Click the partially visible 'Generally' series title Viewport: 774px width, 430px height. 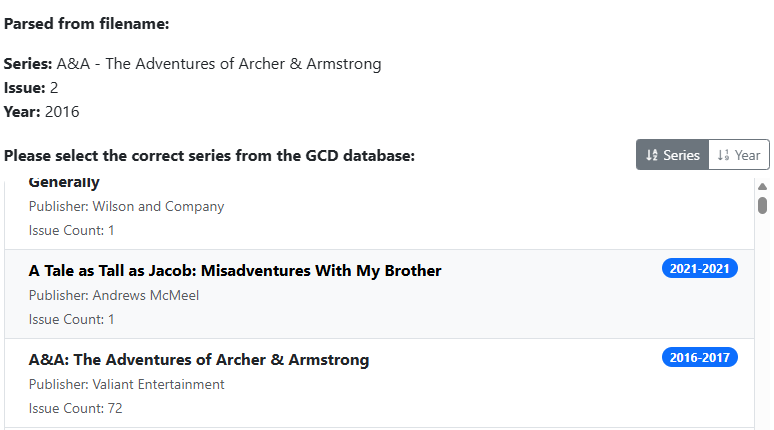[x=64, y=182]
